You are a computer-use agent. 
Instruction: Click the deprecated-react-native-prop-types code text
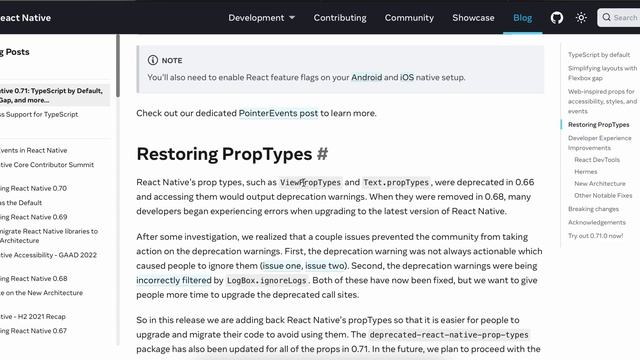[x=449, y=335]
